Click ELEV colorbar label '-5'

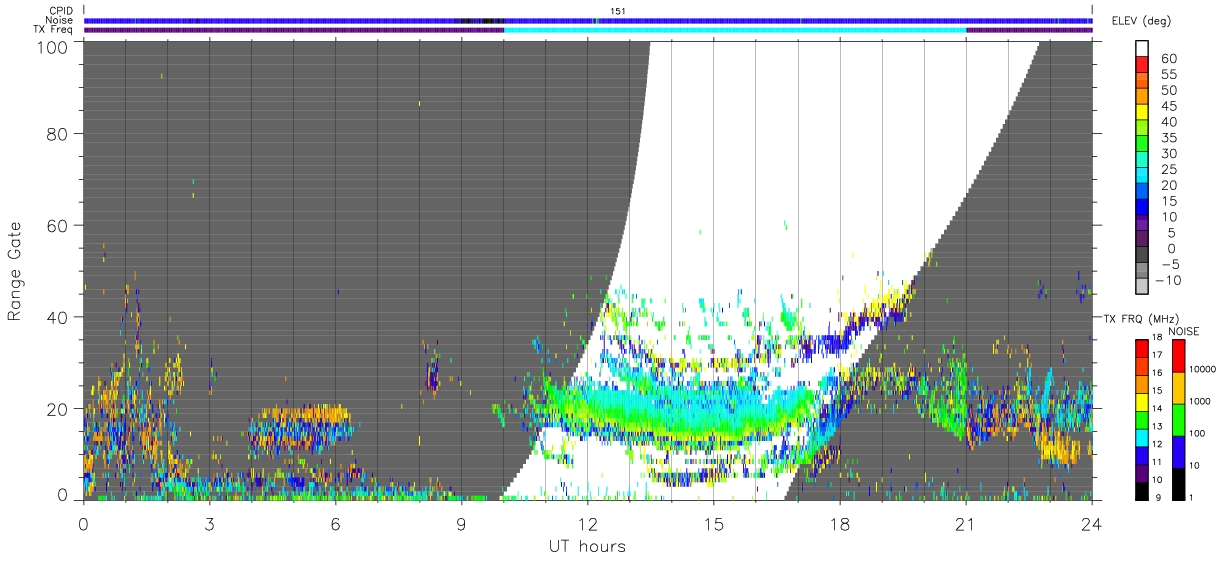click(x=1169, y=265)
